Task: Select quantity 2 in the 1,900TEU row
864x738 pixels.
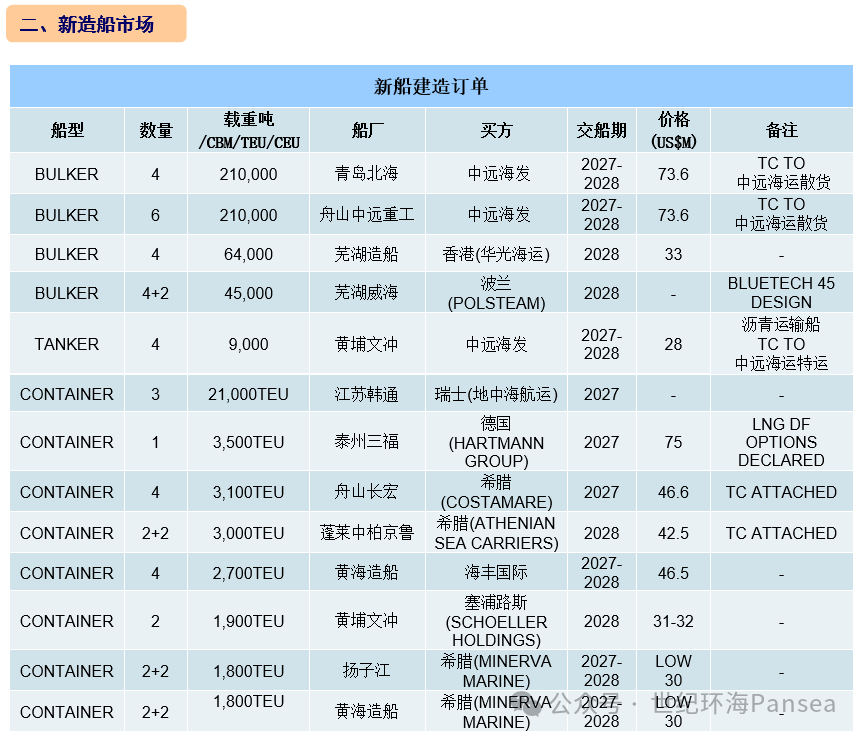Action: [155, 622]
